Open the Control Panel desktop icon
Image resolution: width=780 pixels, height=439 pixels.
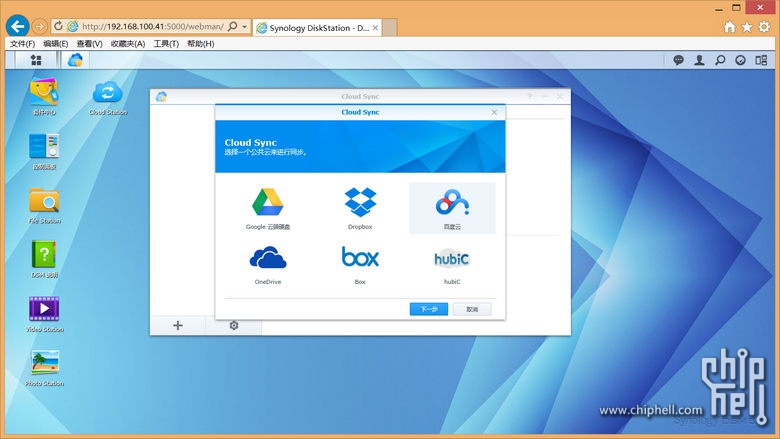coord(44,152)
